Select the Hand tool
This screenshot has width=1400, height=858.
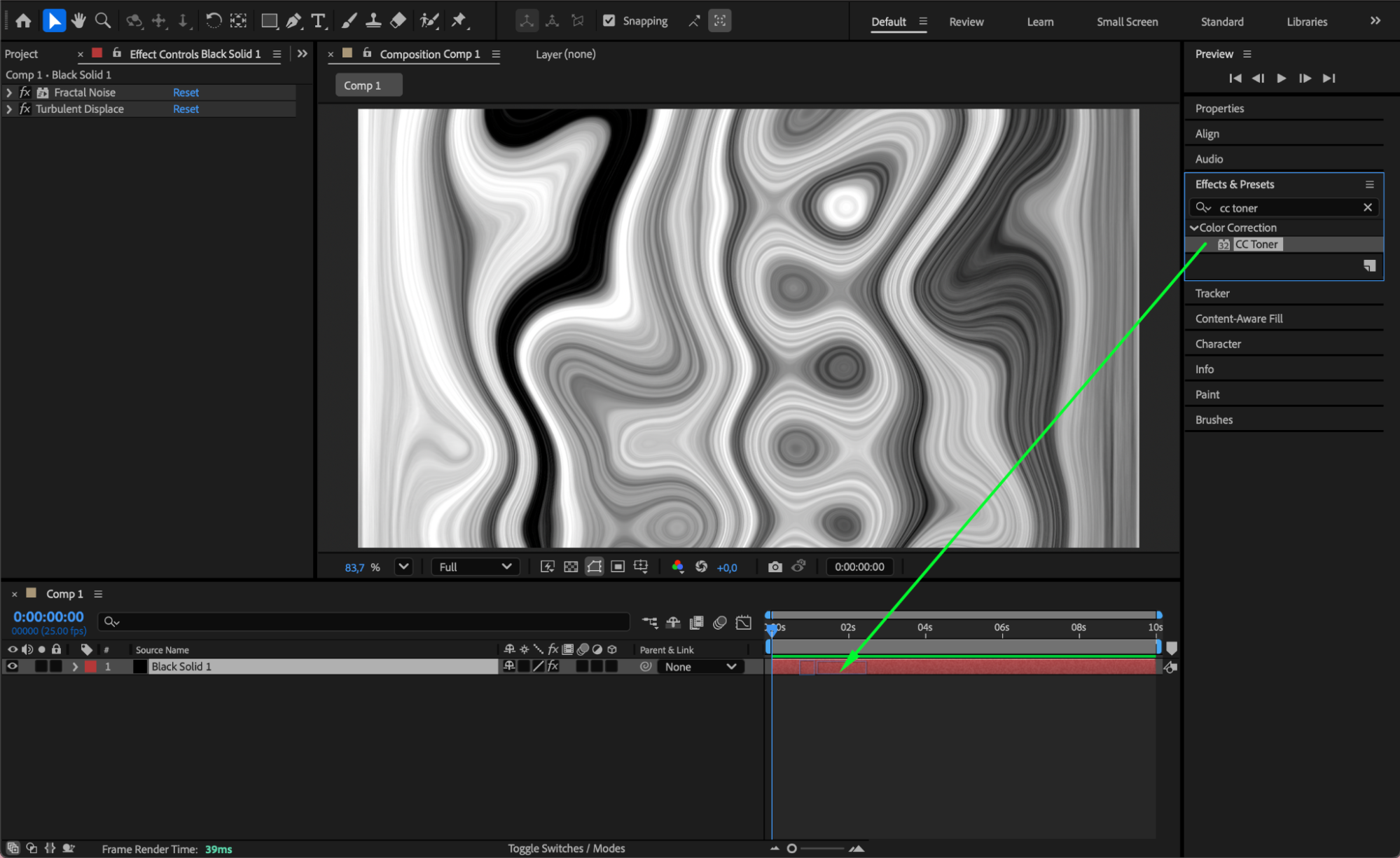(78, 20)
